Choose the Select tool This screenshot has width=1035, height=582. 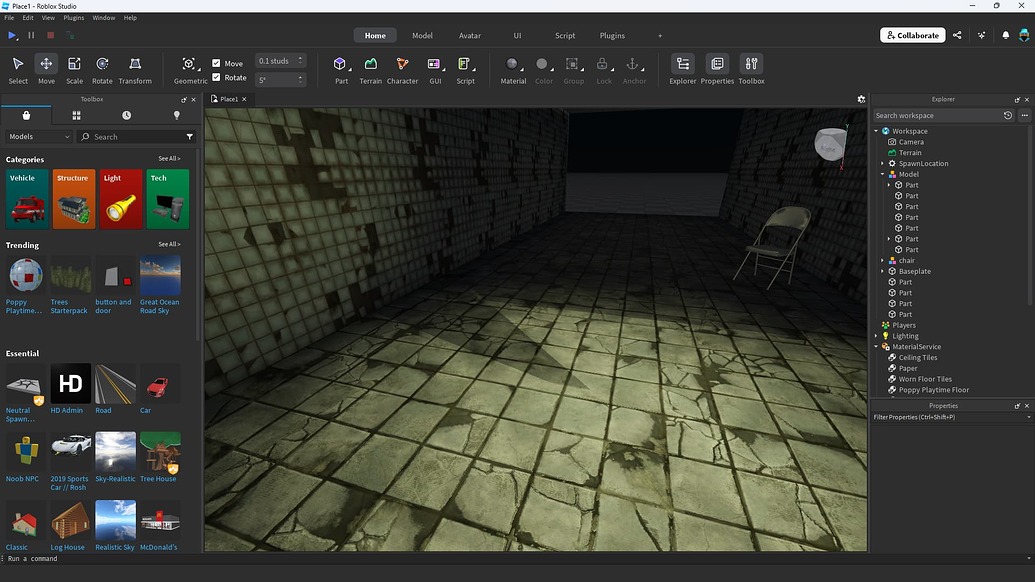point(18,69)
